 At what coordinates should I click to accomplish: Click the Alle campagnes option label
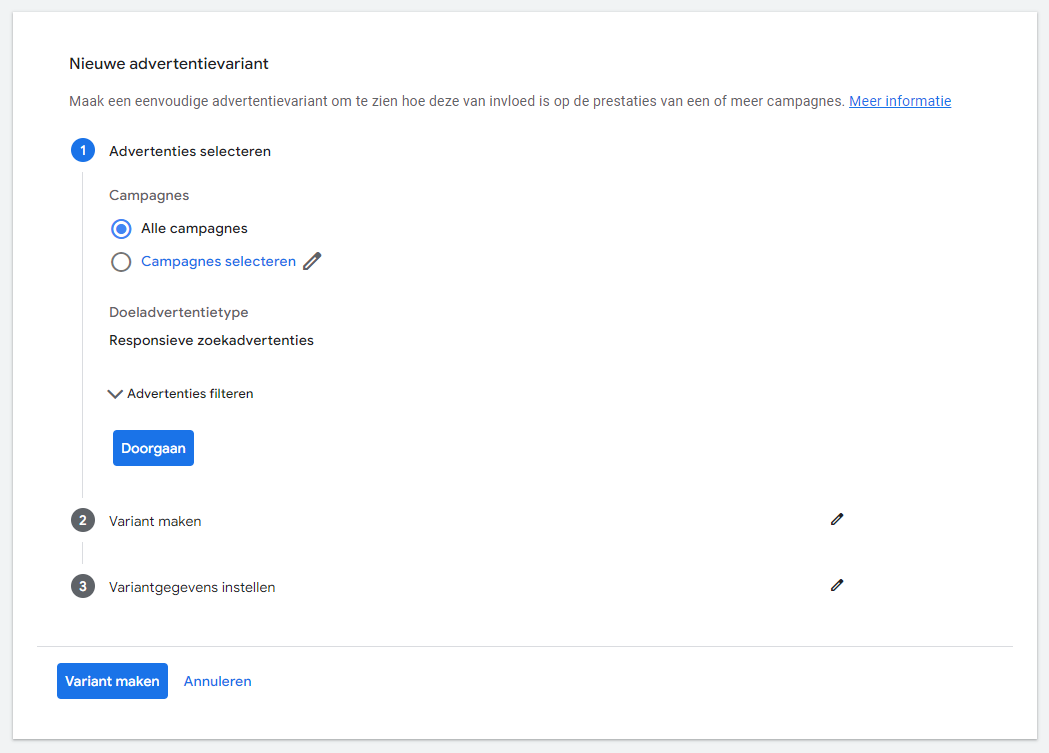click(194, 229)
